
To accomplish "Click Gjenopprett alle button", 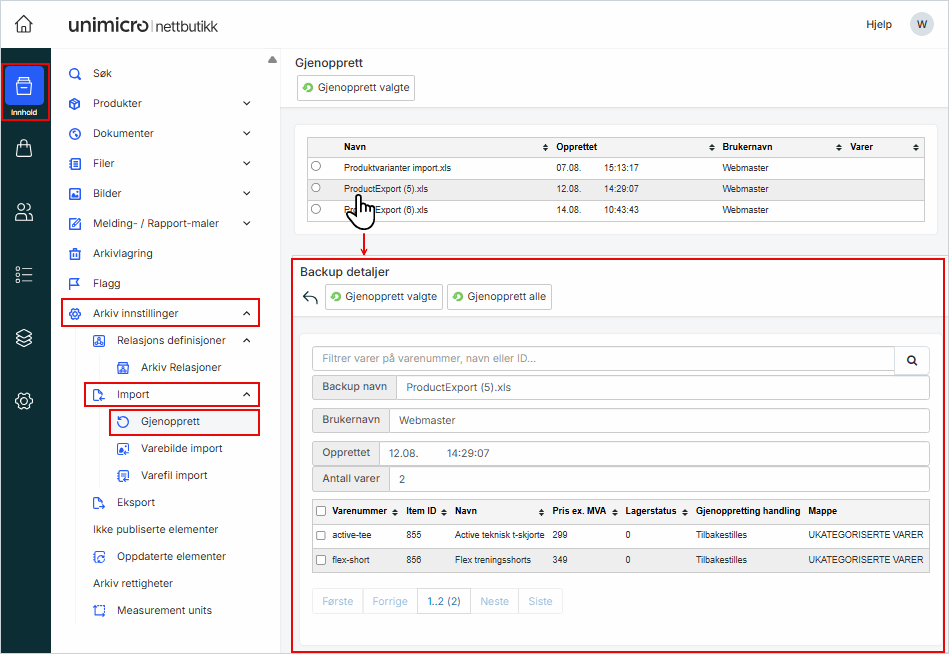I will [499, 297].
